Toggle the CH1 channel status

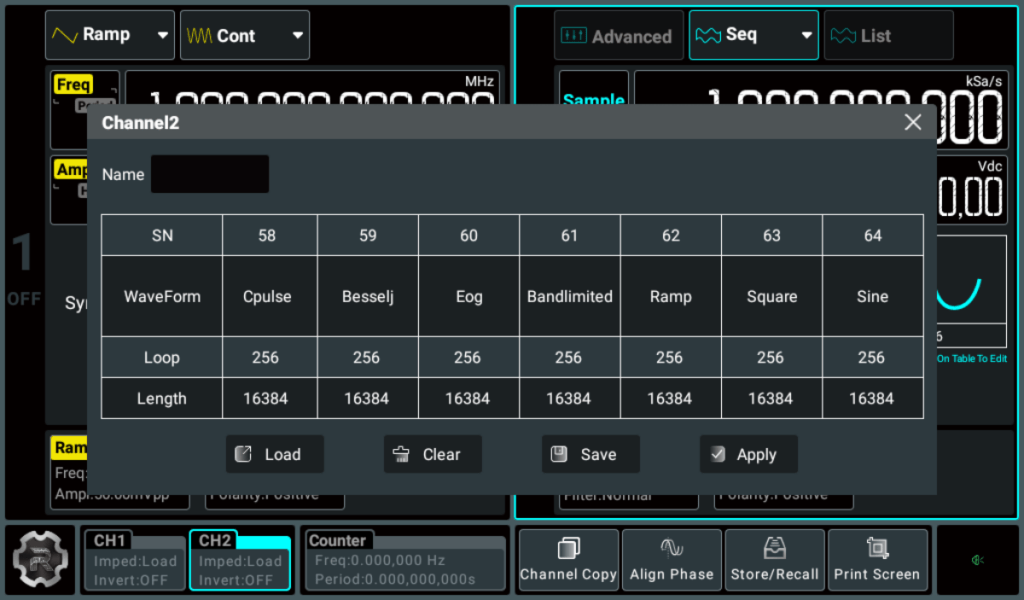133,560
